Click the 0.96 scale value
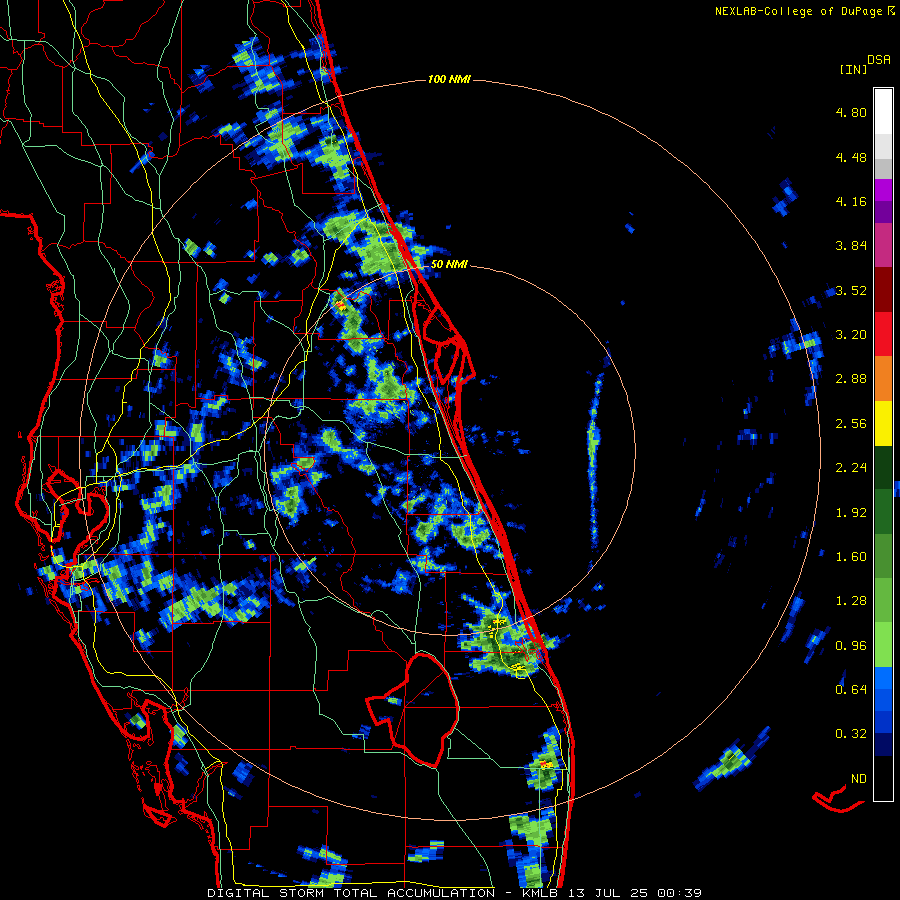900x900 pixels. 851,646
